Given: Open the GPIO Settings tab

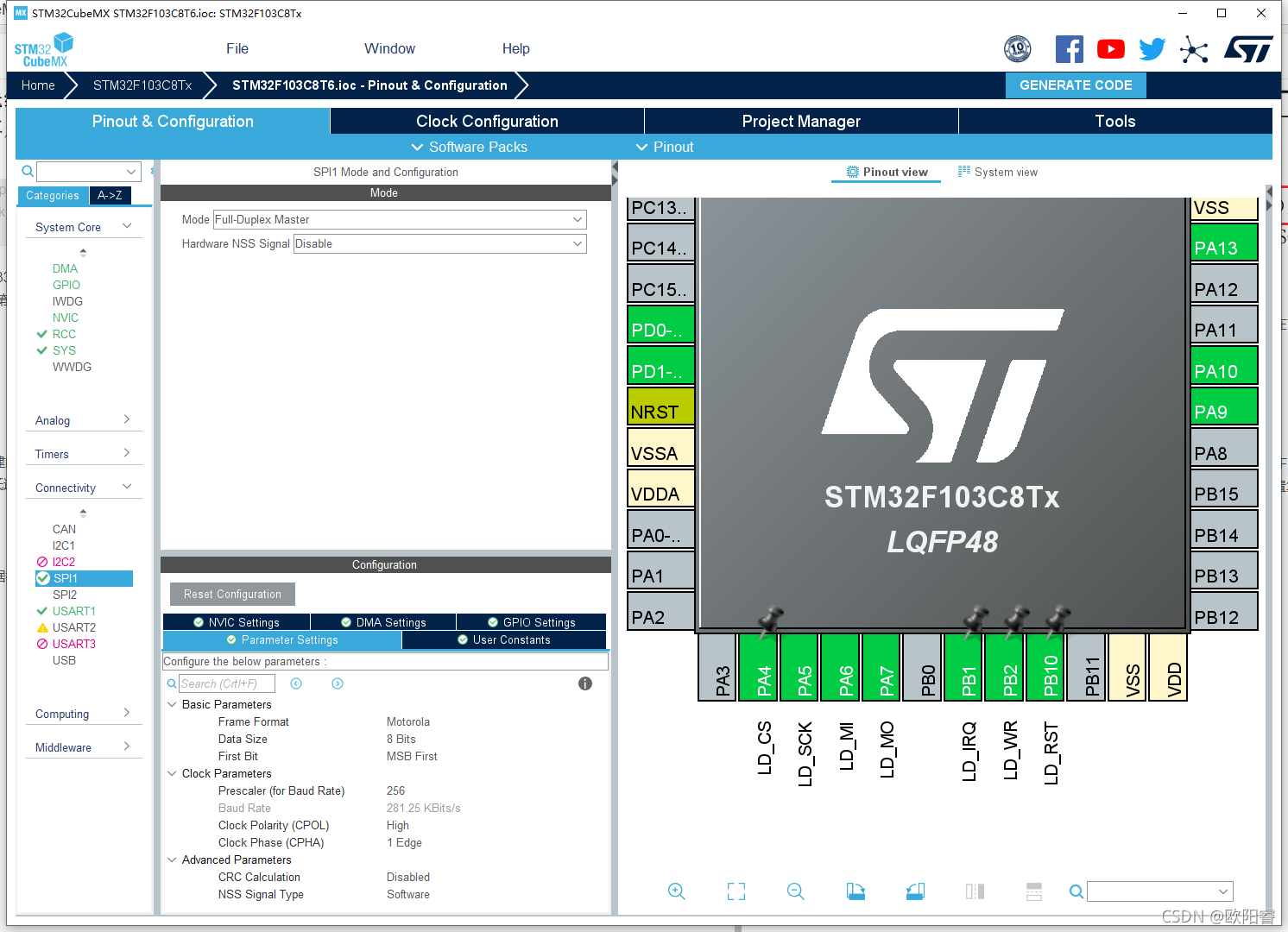Looking at the screenshot, I should coord(531,622).
